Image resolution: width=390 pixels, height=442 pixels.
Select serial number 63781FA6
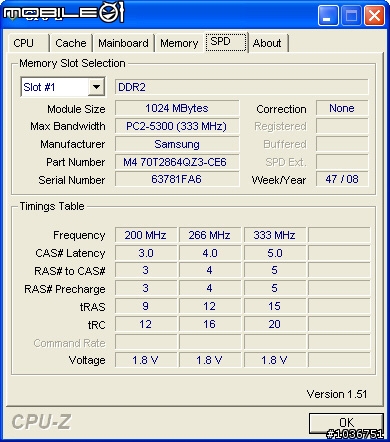(177, 179)
